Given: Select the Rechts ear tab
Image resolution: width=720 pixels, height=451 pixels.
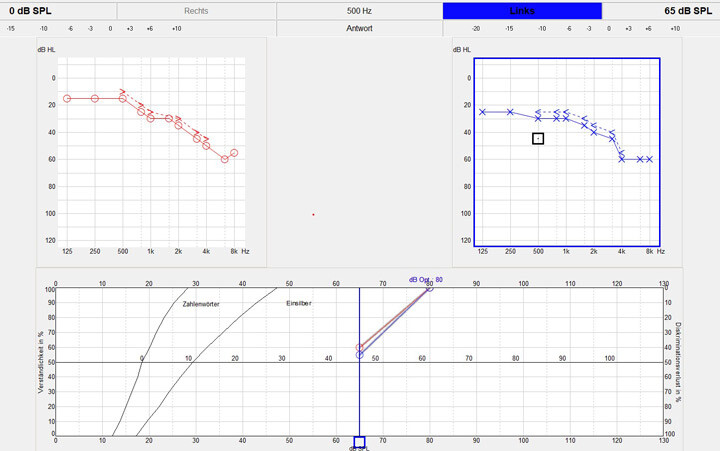Looking at the screenshot, I should (x=196, y=10).
